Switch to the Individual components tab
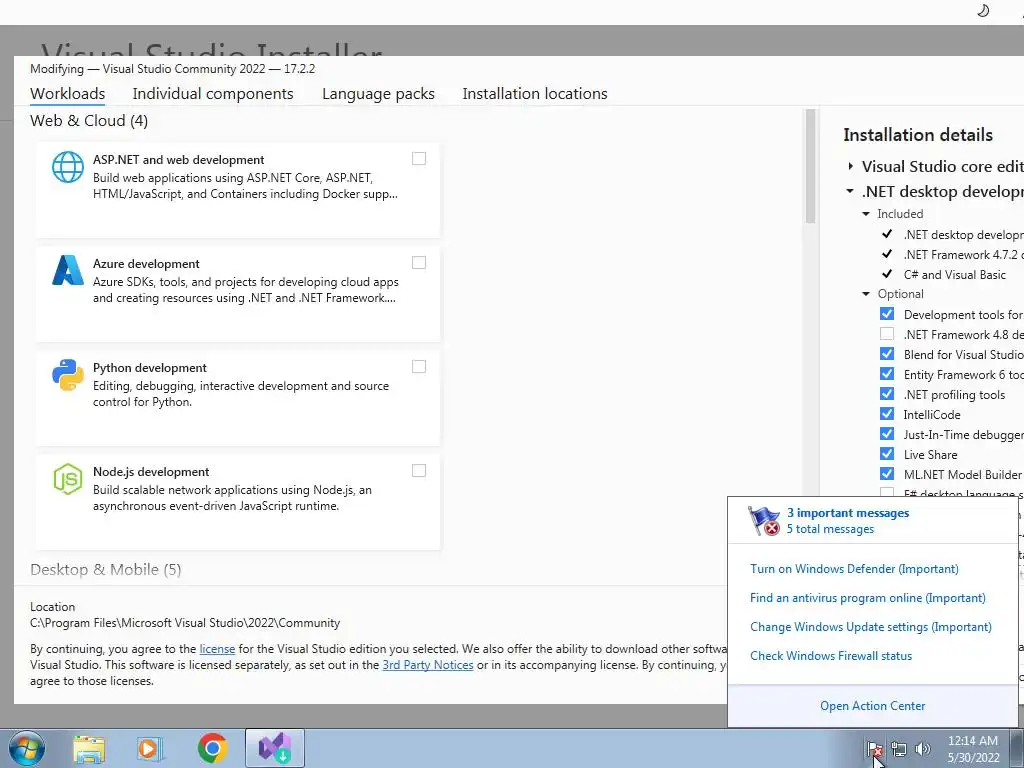Screen dimensions: 1024x768 [x=213, y=93]
